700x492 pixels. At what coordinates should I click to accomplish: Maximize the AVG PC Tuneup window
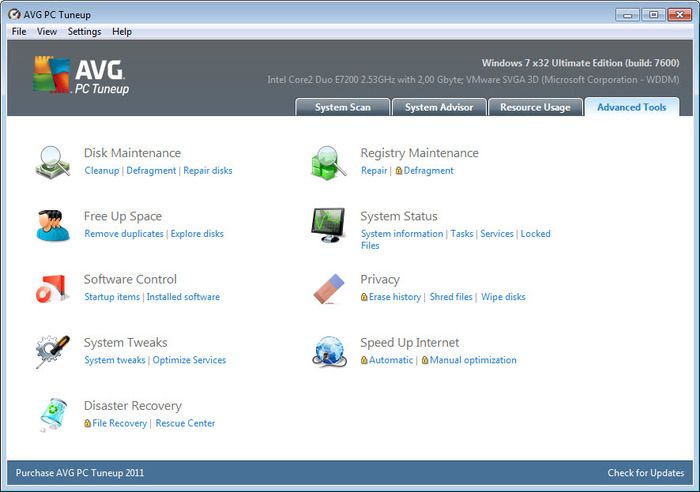coord(653,15)
